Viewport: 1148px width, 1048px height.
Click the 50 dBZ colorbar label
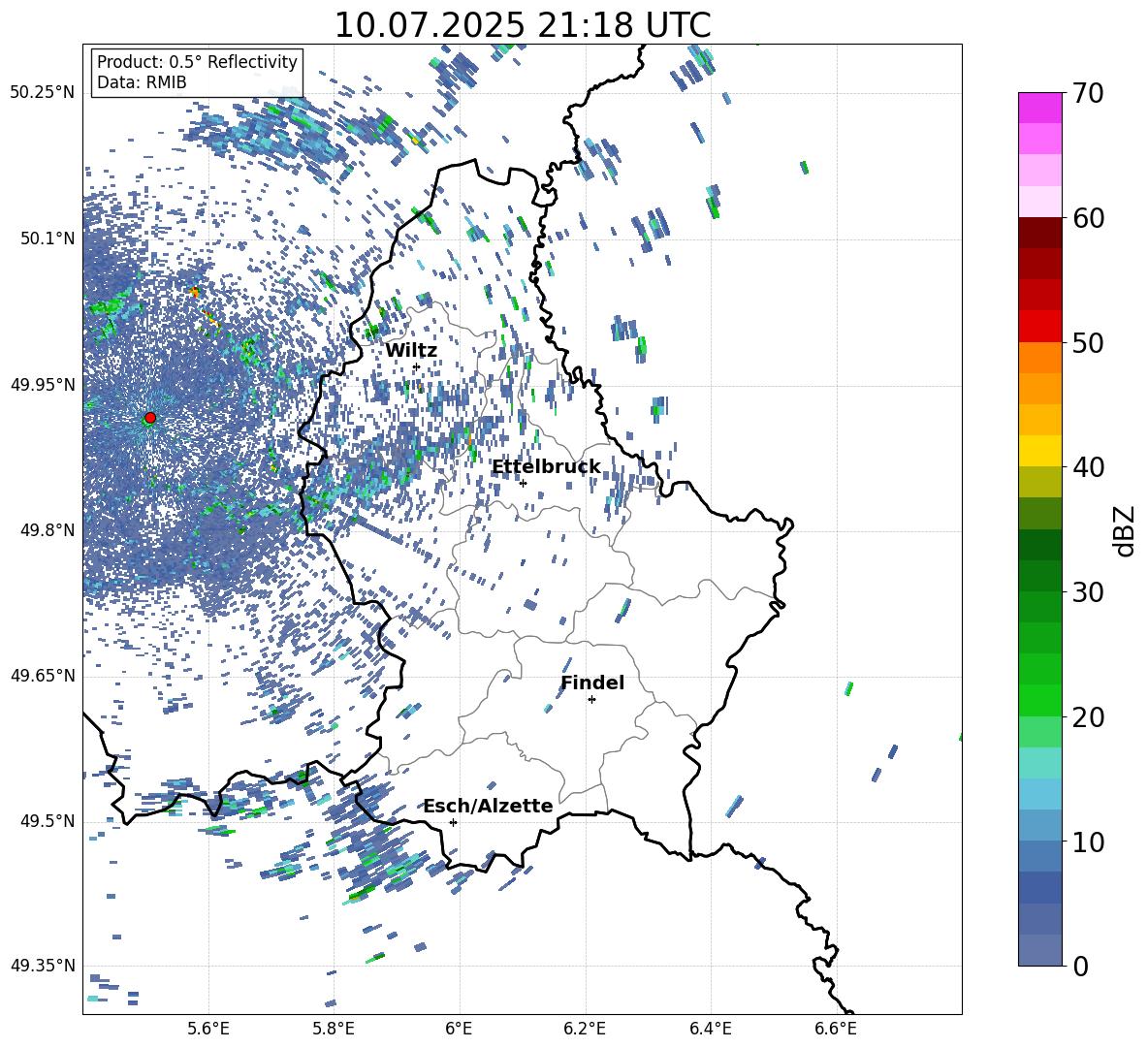coord(1088,342)
